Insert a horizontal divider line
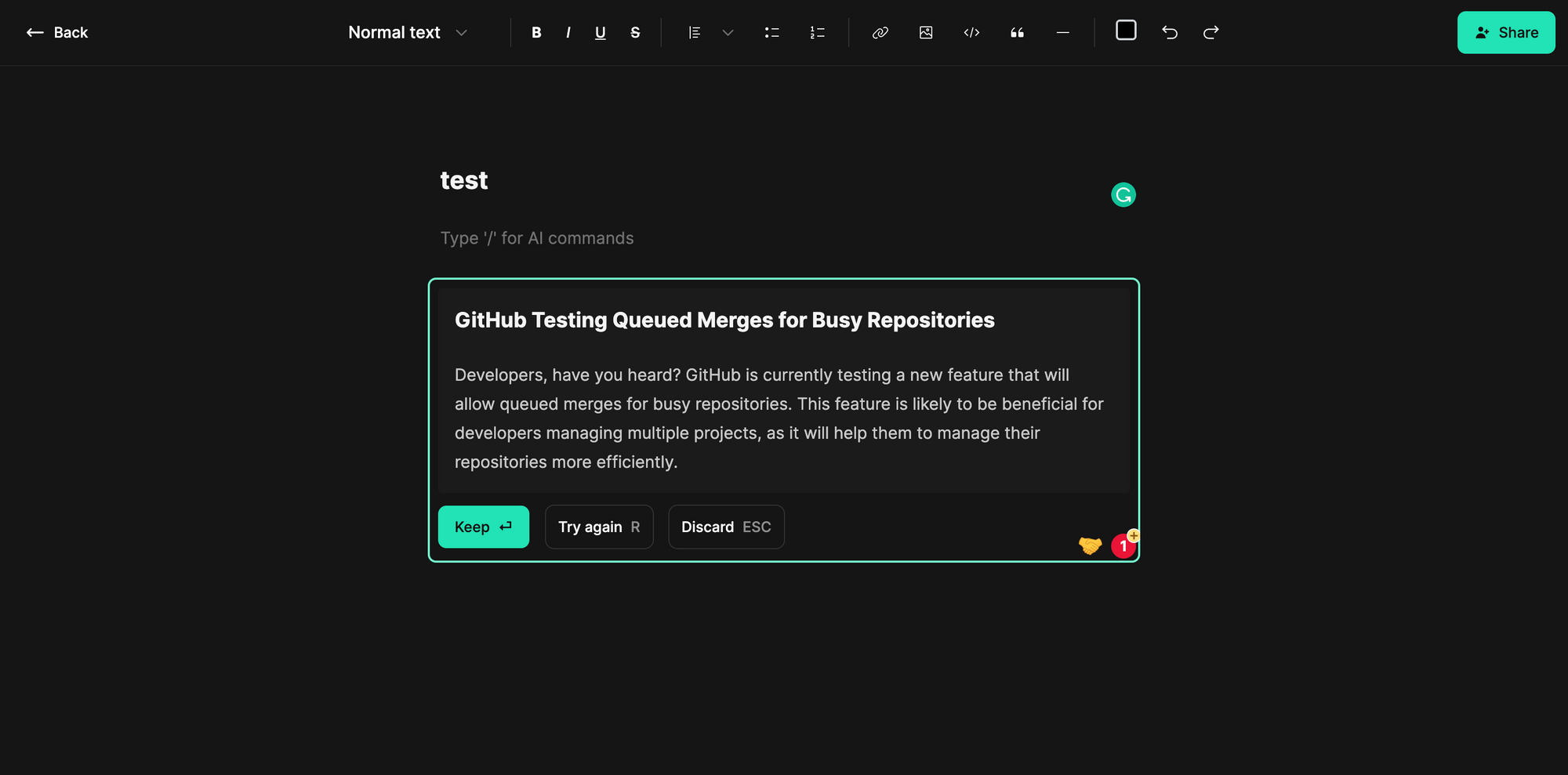 tap(1062, 32)
